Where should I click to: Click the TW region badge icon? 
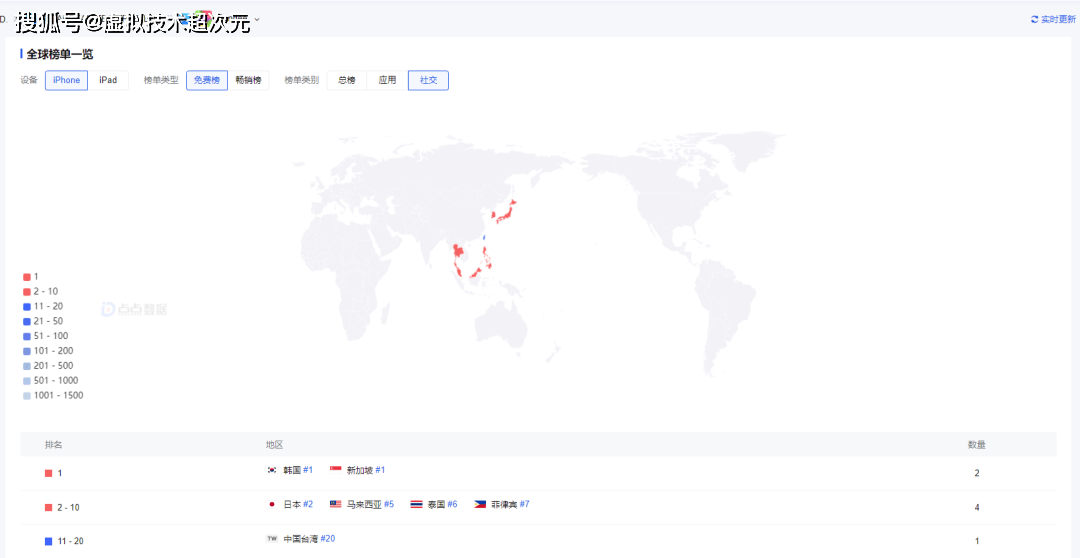(271, 539)
